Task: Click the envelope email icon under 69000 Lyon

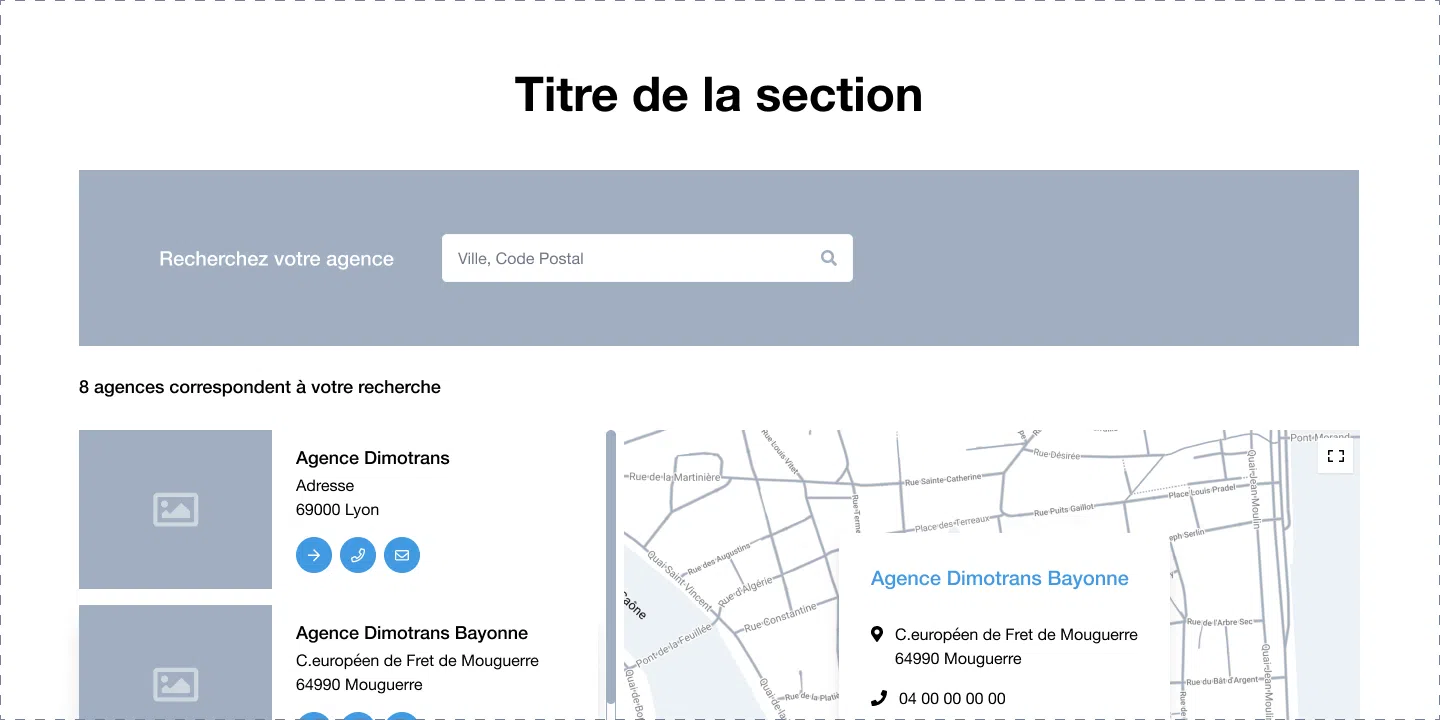Action: pos(402,555)
